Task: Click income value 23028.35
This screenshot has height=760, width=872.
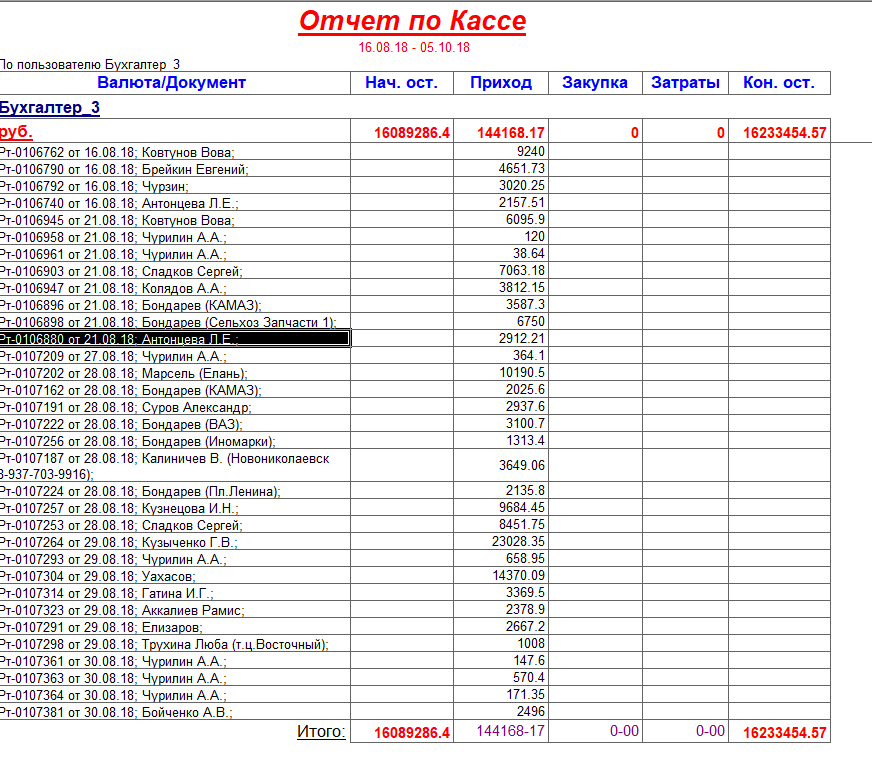Action: pyautogui.click(x=518, y=542)
